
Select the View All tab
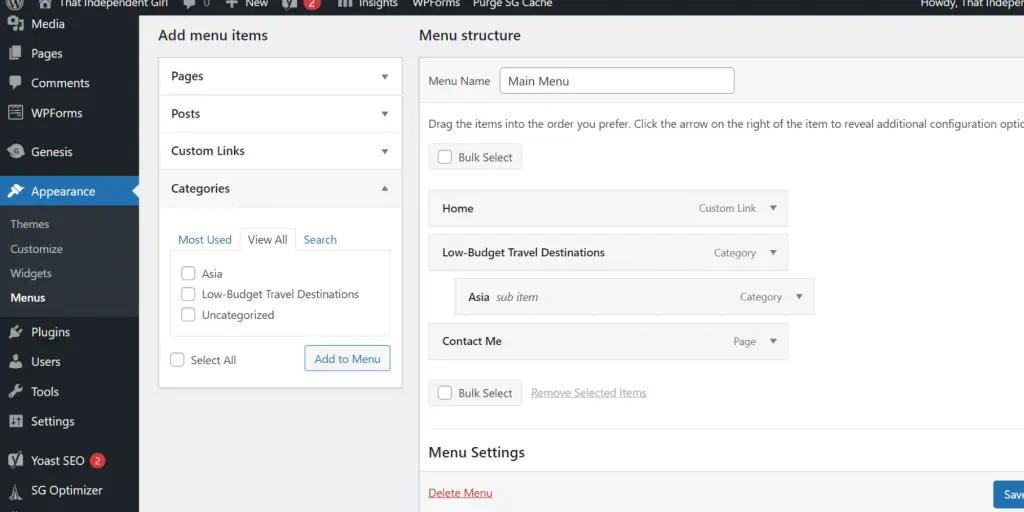click(268, 240)
